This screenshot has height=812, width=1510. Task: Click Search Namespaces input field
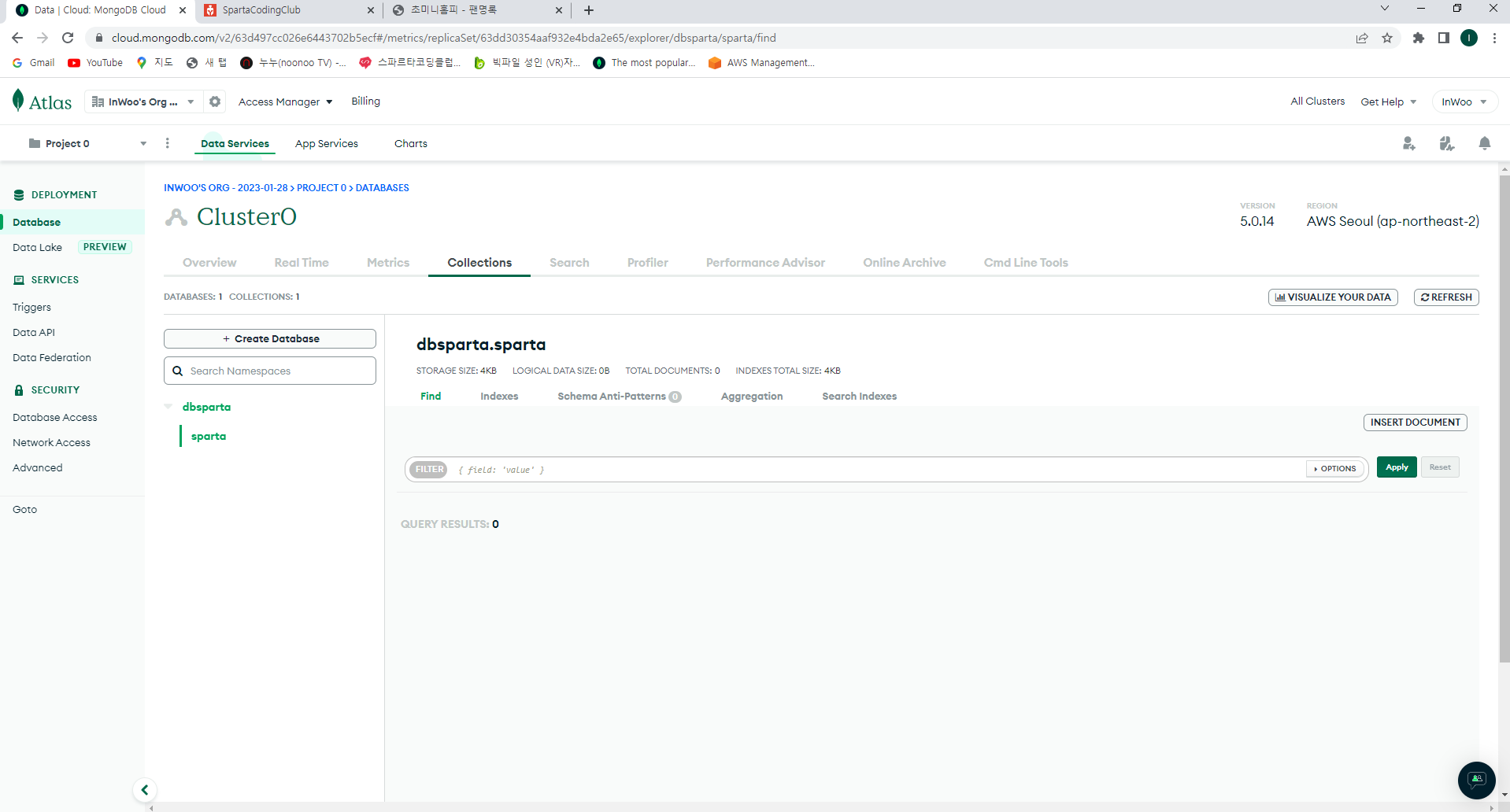(270, 371)
